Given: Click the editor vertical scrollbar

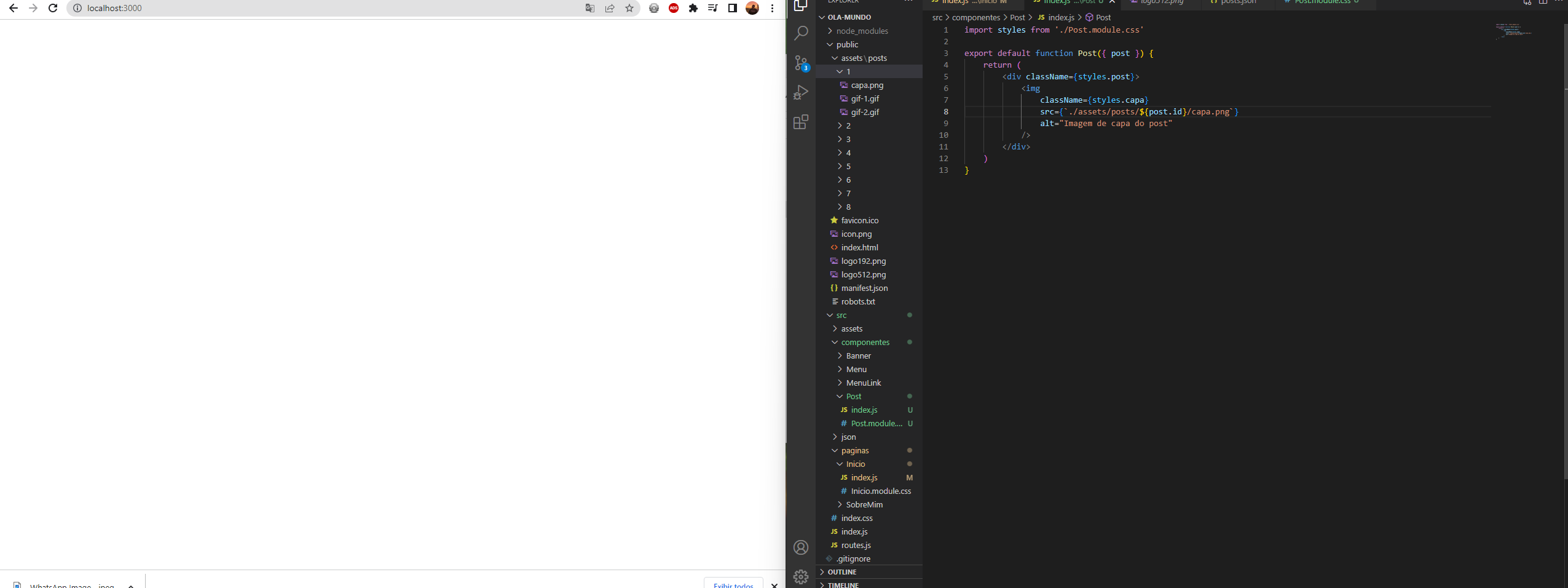Looking at the screenshot, I should (1565, 252).
